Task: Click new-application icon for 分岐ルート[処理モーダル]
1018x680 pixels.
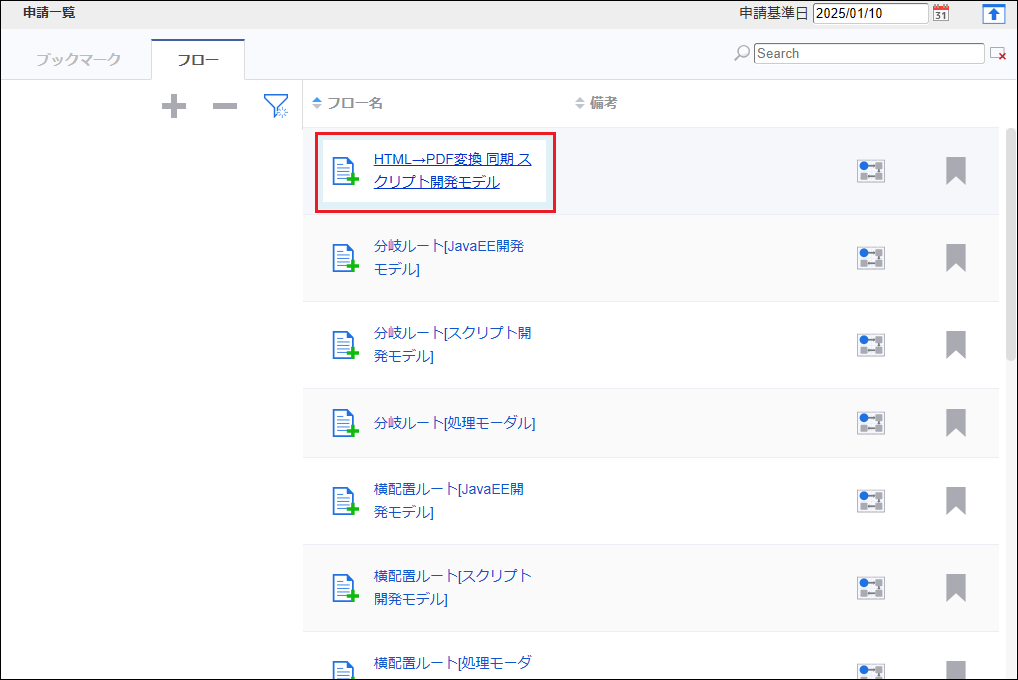Action: click(x=345, y=423)
